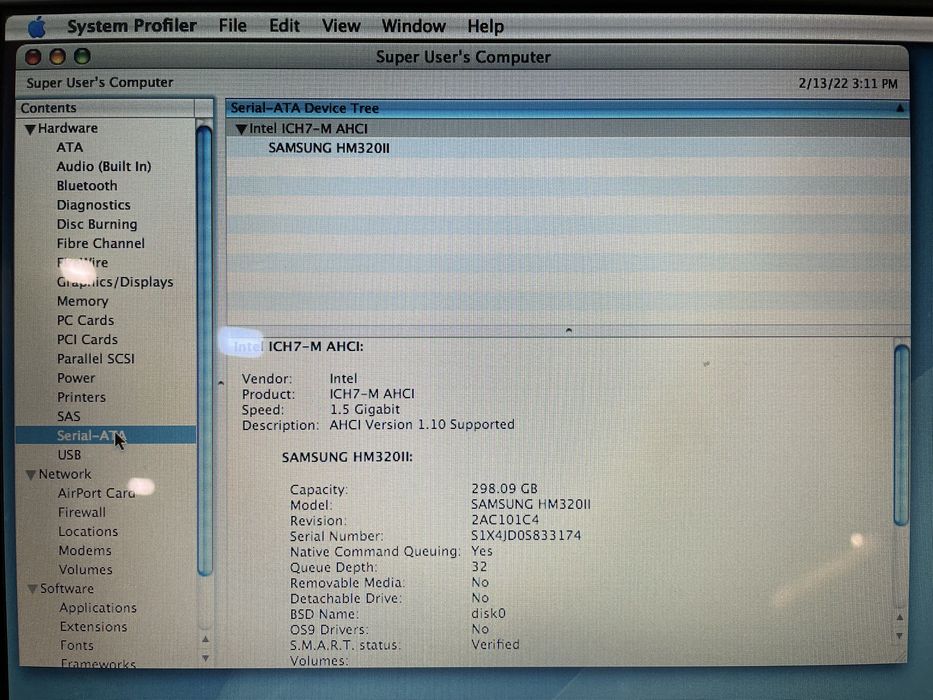The width and height of the screenshot is (933, 700).
Task: Open the Apple menu
Action: point(37,27)
